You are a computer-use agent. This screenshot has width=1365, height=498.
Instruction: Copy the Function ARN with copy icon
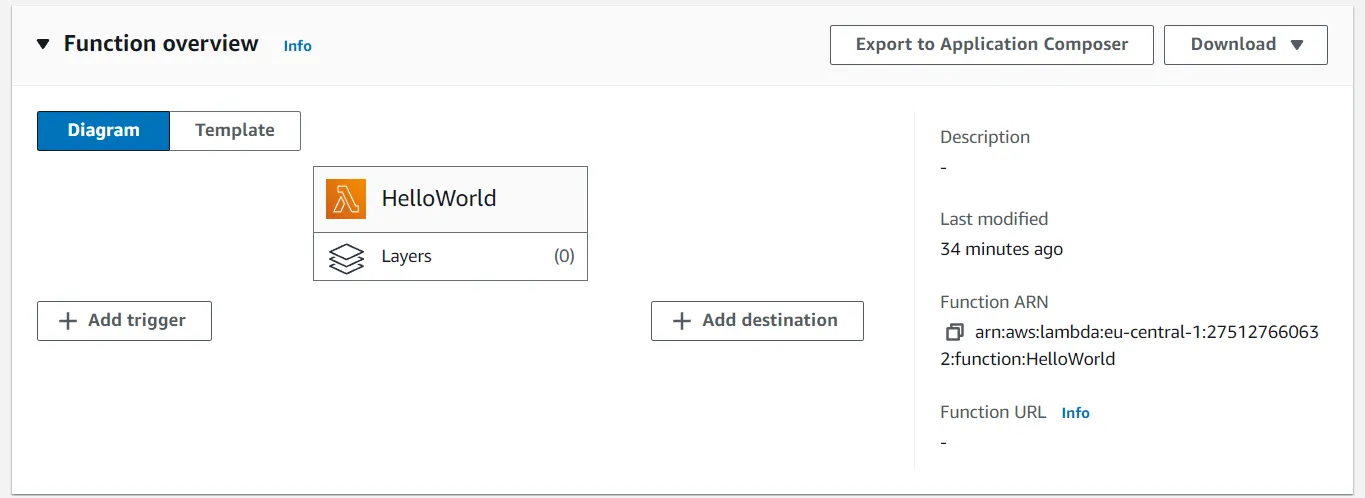click(954, 333)
